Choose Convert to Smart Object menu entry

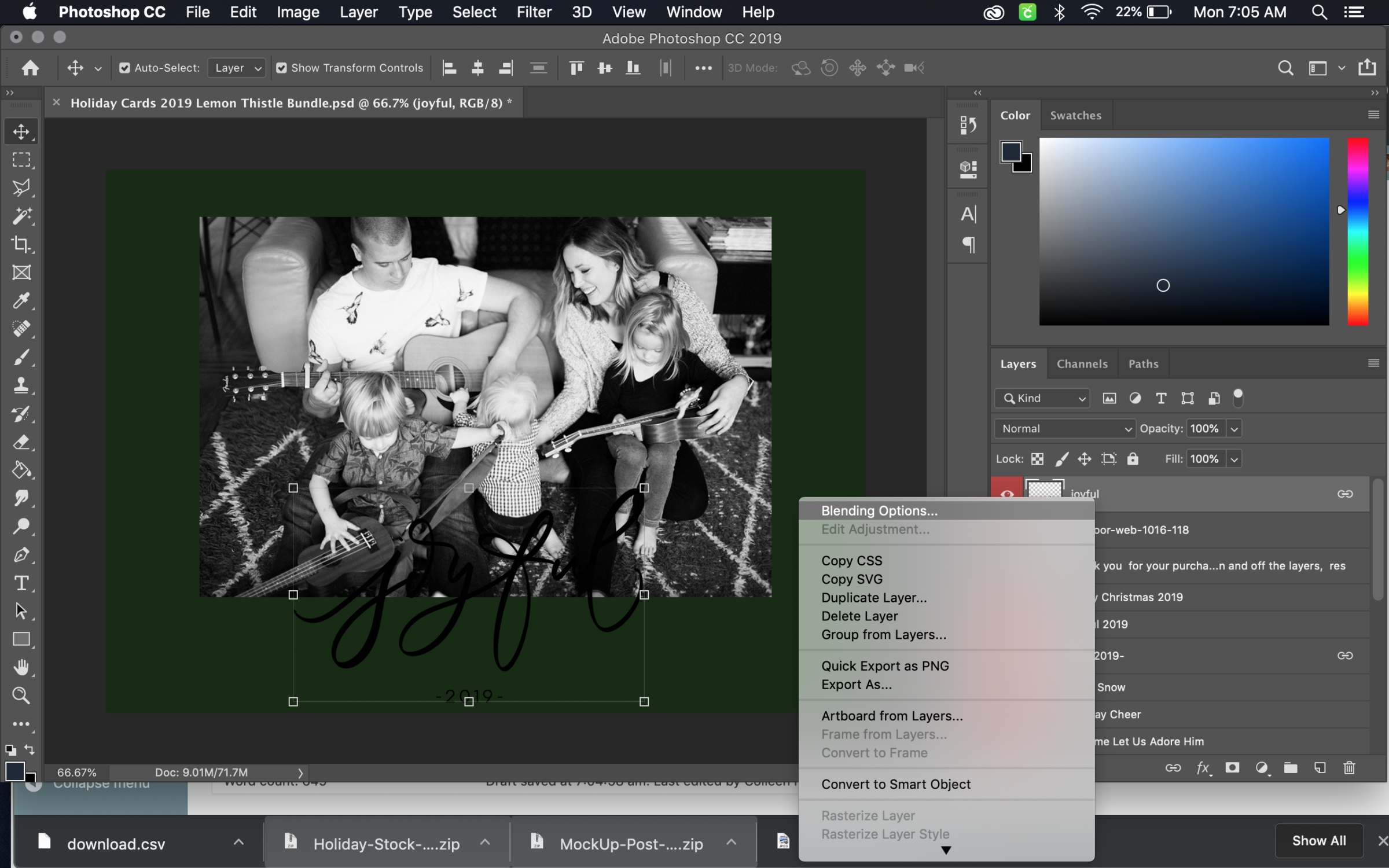coord(895,784)
